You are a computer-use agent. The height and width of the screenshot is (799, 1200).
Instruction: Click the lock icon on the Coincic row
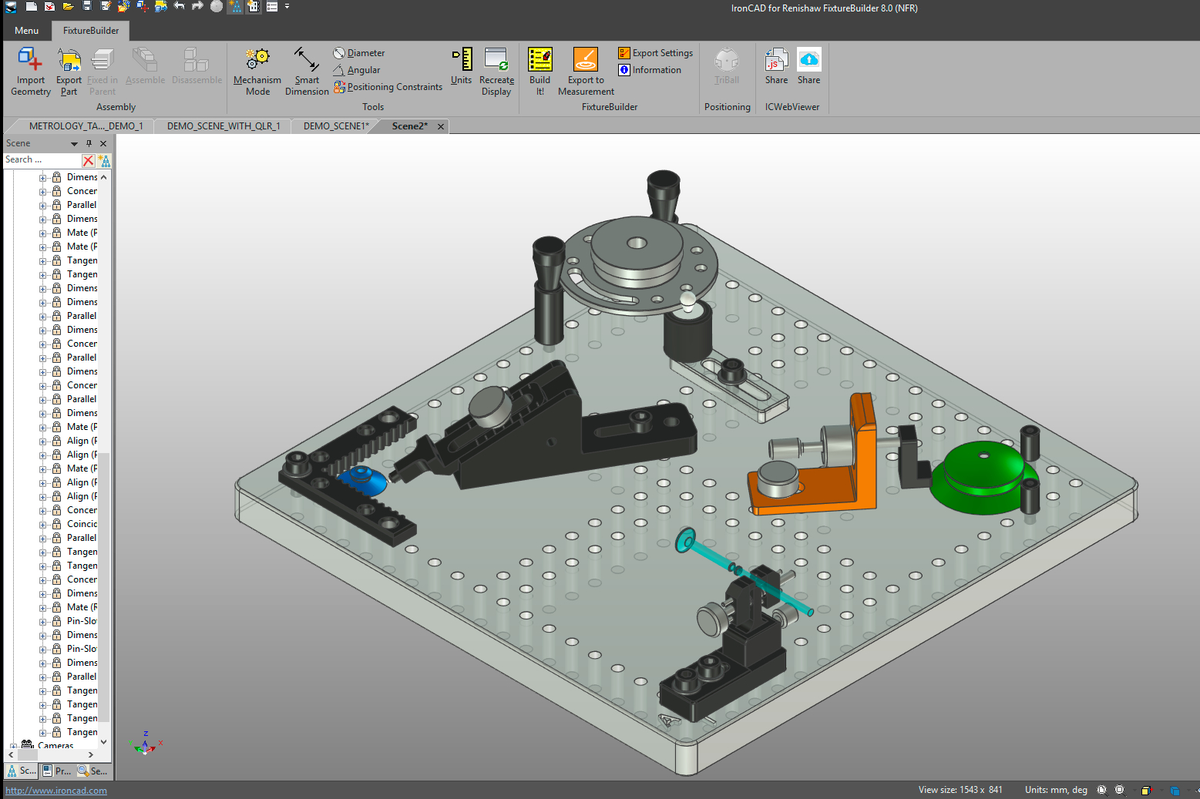[57, 524]
